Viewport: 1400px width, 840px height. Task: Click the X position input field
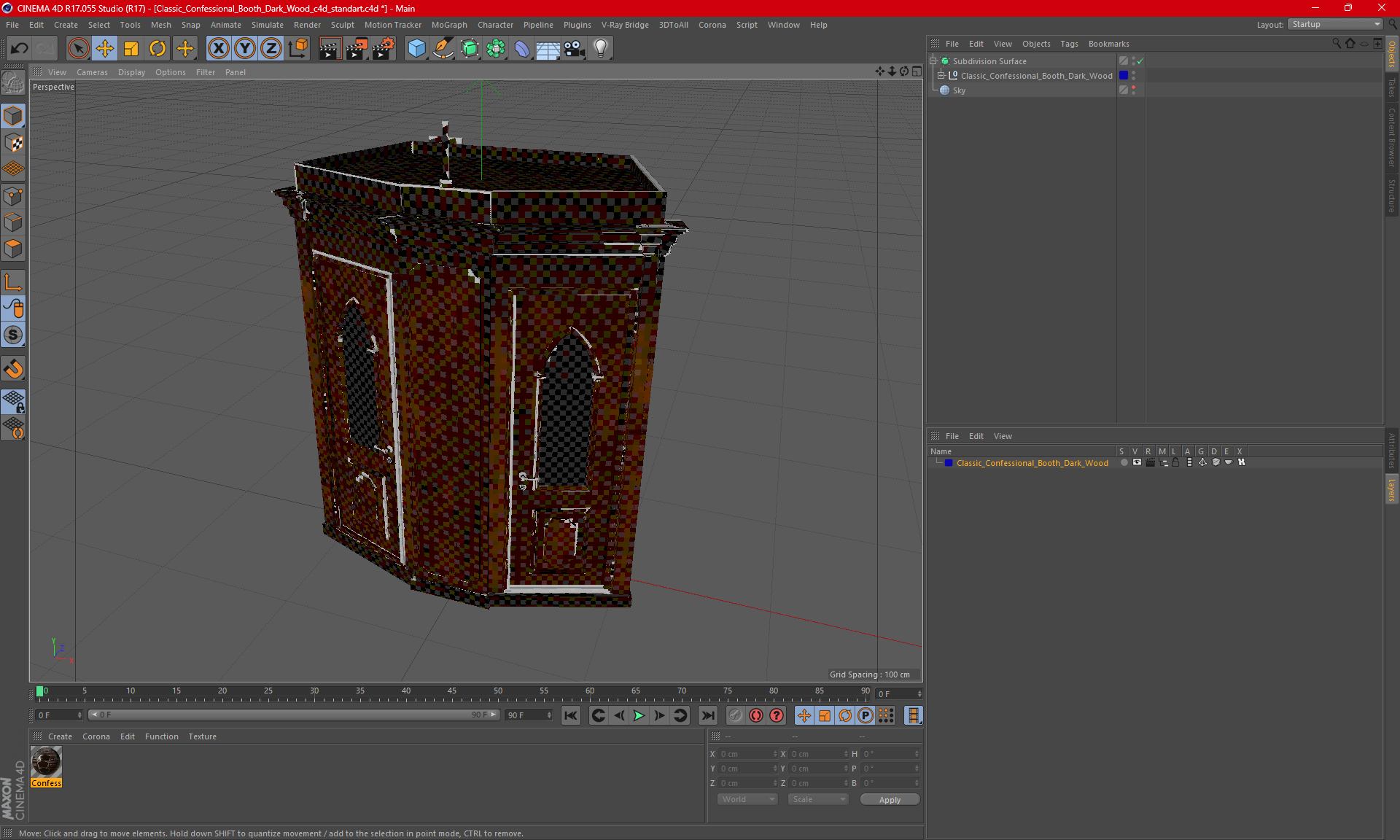point(747,754)
